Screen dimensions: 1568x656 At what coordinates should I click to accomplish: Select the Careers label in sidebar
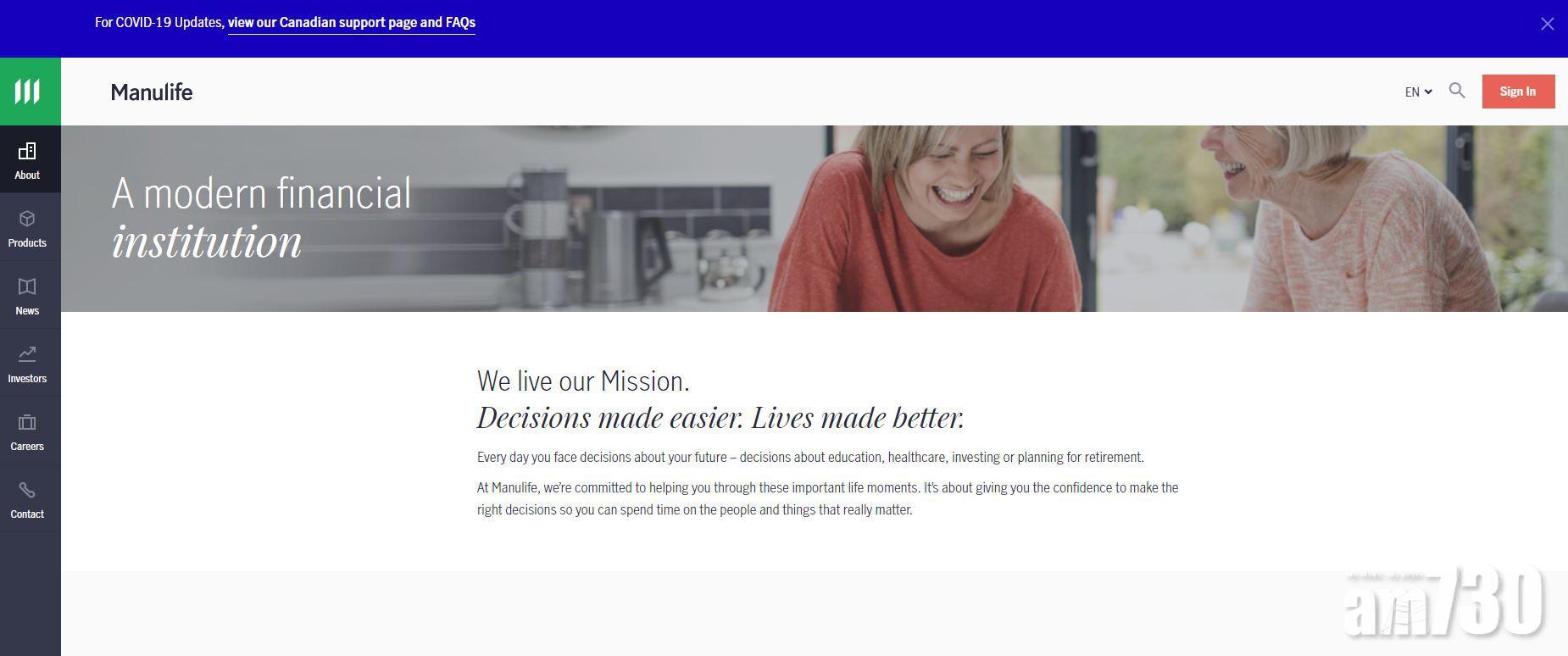(27, 447)
